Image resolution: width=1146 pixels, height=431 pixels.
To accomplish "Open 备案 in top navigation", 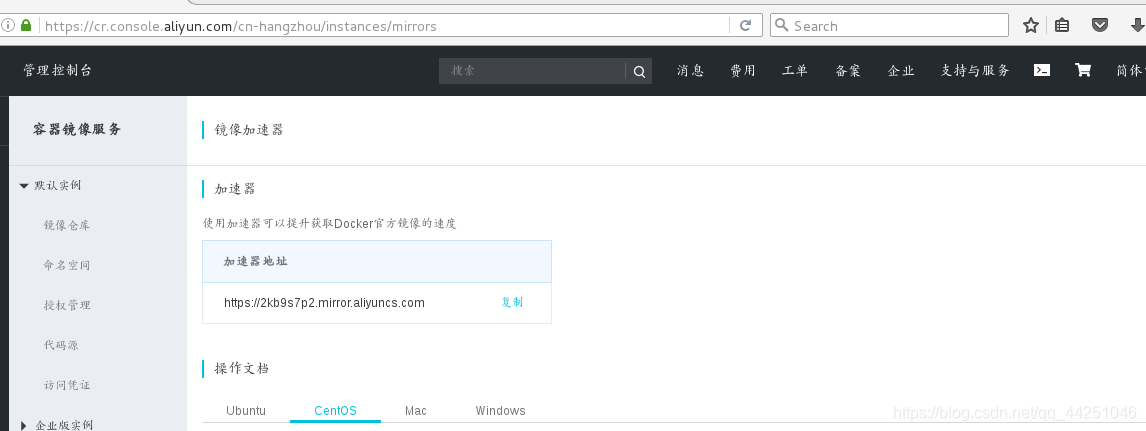I will pyautogui.click(x=848, y=71).
